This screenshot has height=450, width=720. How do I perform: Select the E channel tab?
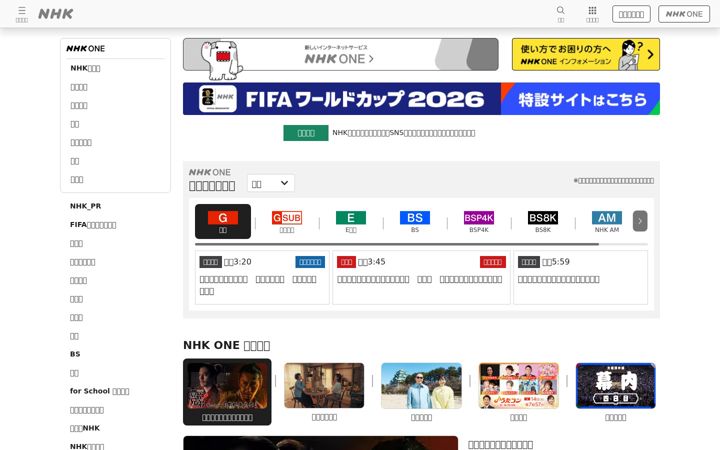pos(351,221)
